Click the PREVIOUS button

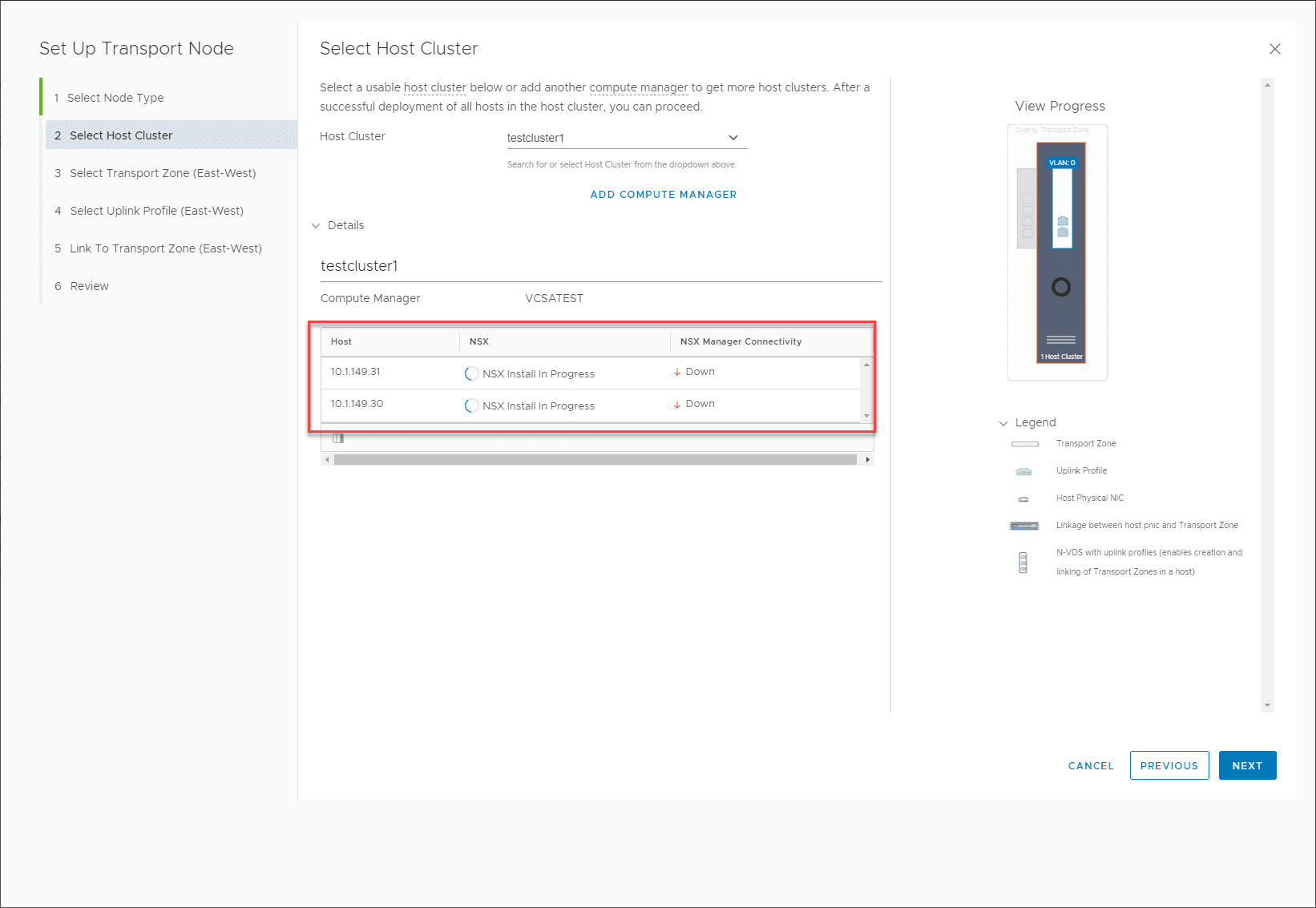coord(1169,765)
